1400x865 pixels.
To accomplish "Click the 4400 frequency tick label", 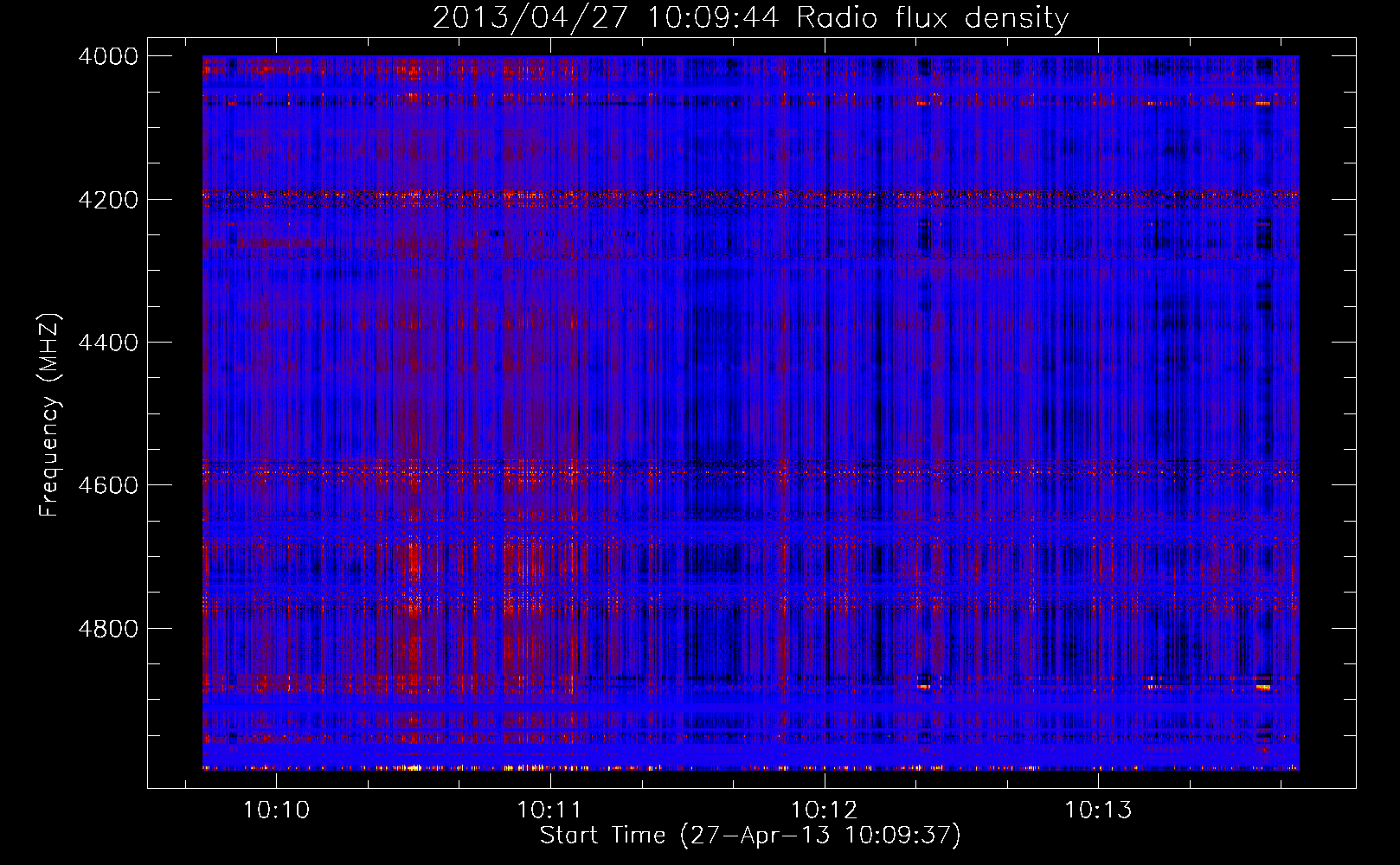I will (108, 343).
